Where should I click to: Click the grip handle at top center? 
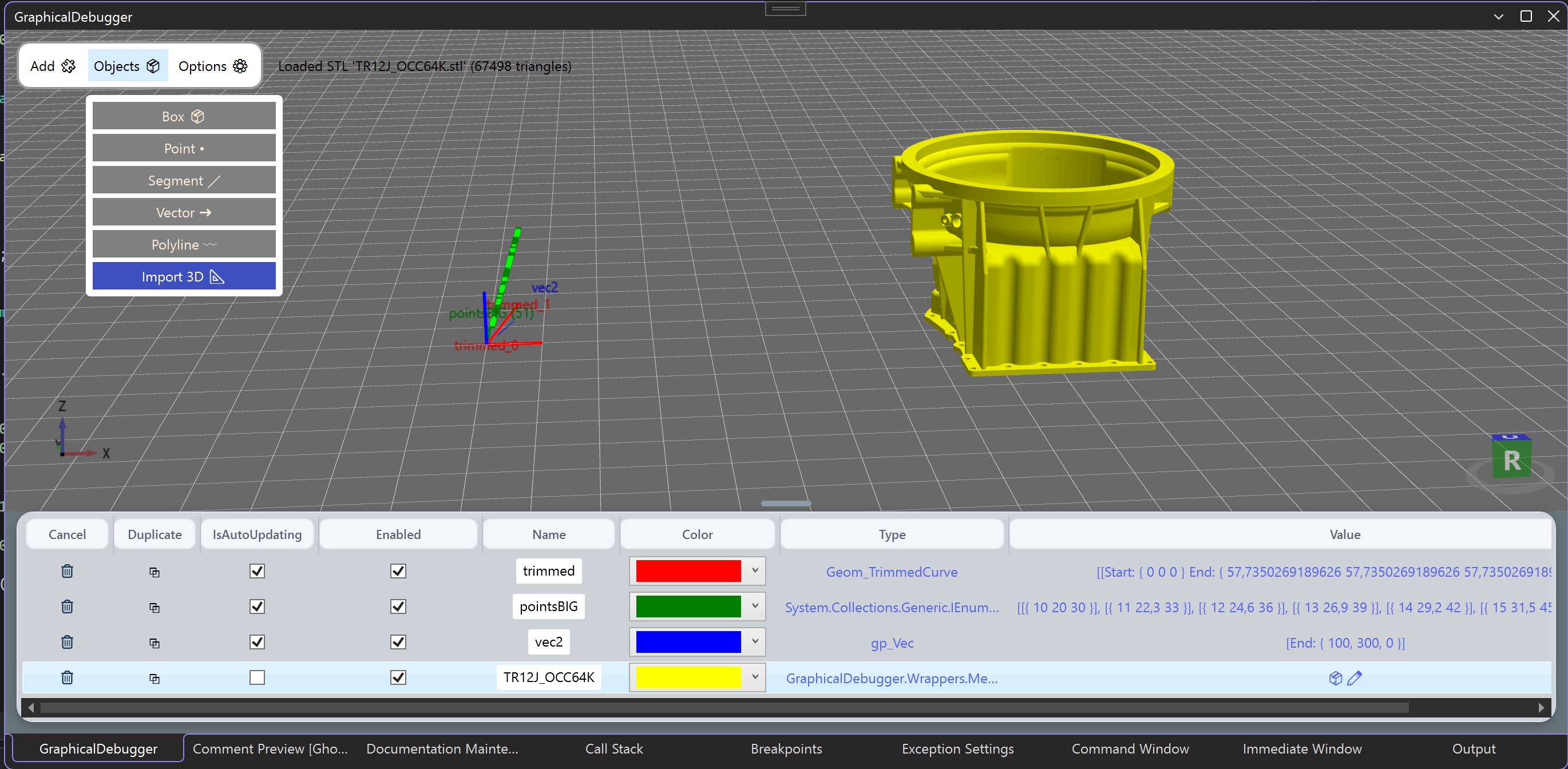coord(785,9)
